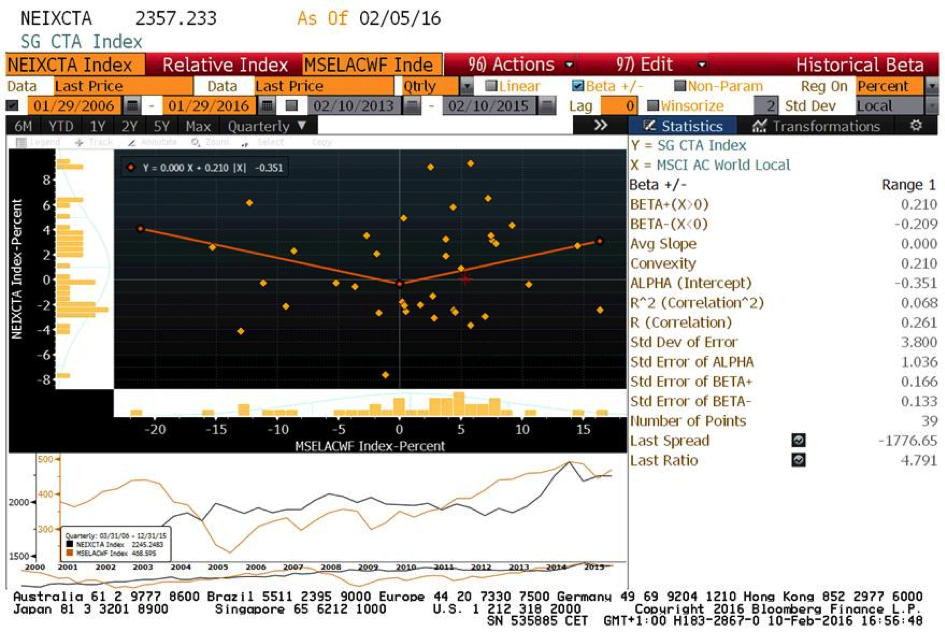
Task: Enable the second date range checkbox
Action: tap(292, 106)
